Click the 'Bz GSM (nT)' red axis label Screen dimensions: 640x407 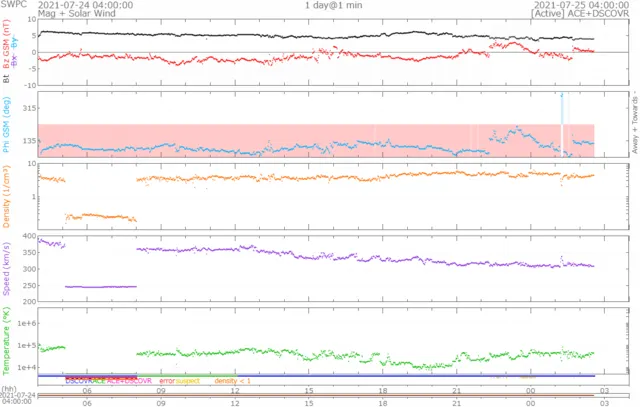click(6, 43)
